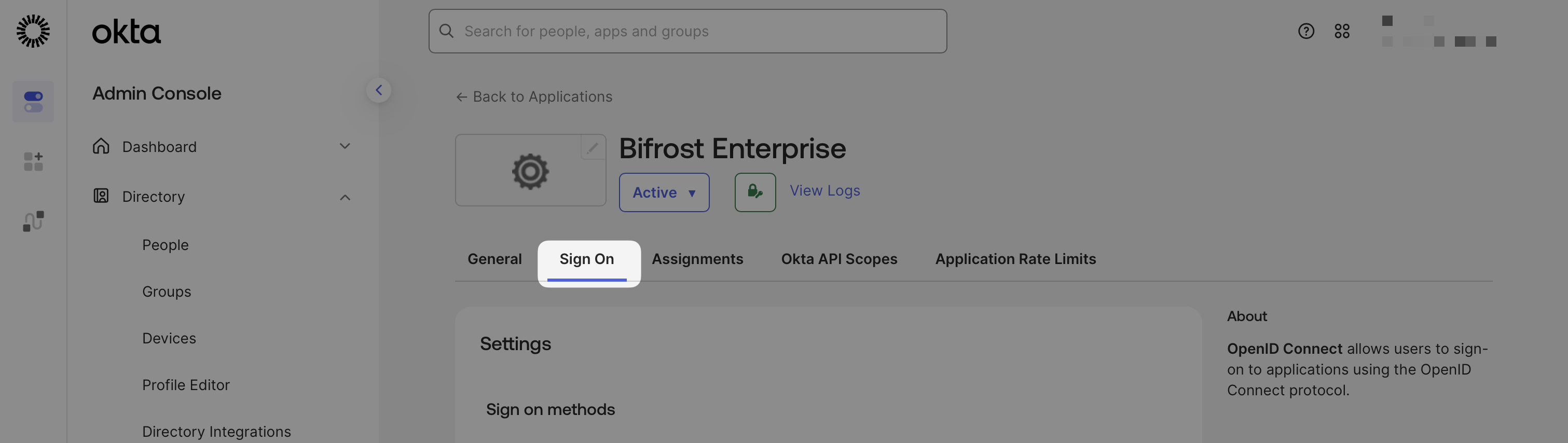Collapse sidebar with the chevron arrow button
The width and height of the screenshot is (1568, 443).
tap(379, 90)
